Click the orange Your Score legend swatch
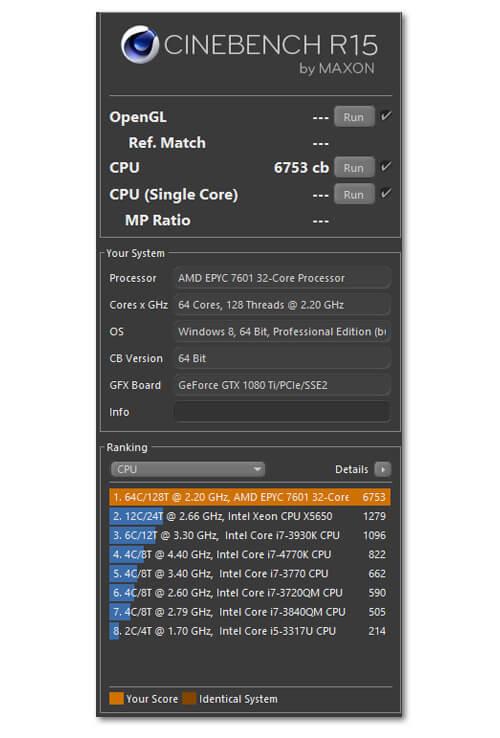 (x=116, y=698)
